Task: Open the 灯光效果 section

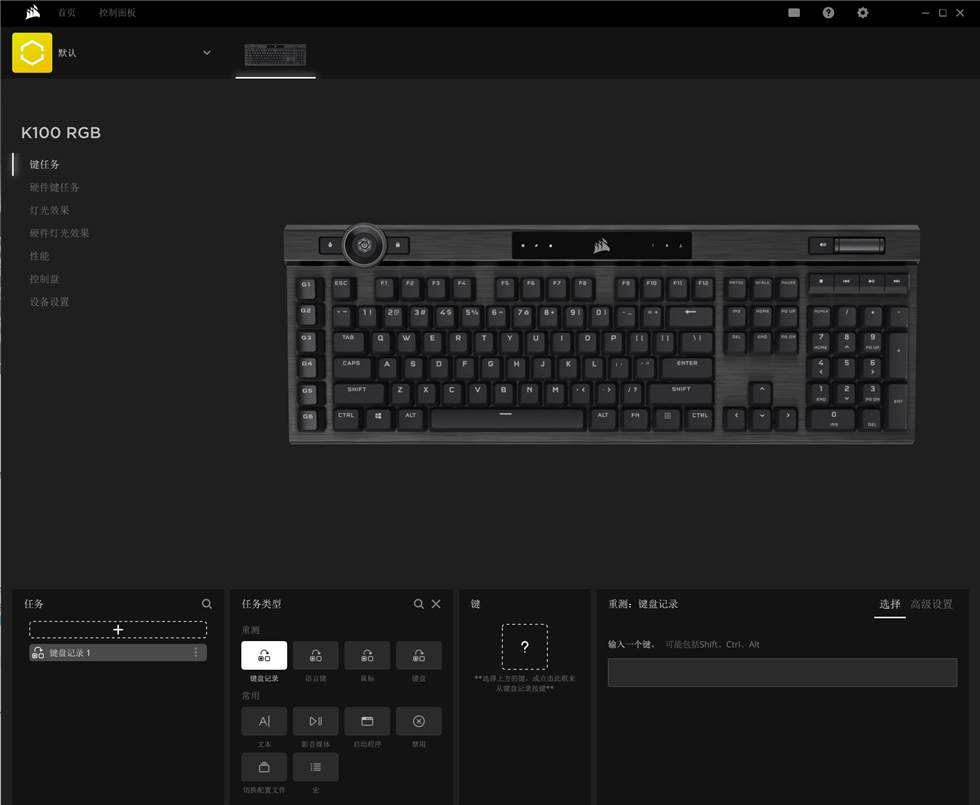Action: (49, 210)
